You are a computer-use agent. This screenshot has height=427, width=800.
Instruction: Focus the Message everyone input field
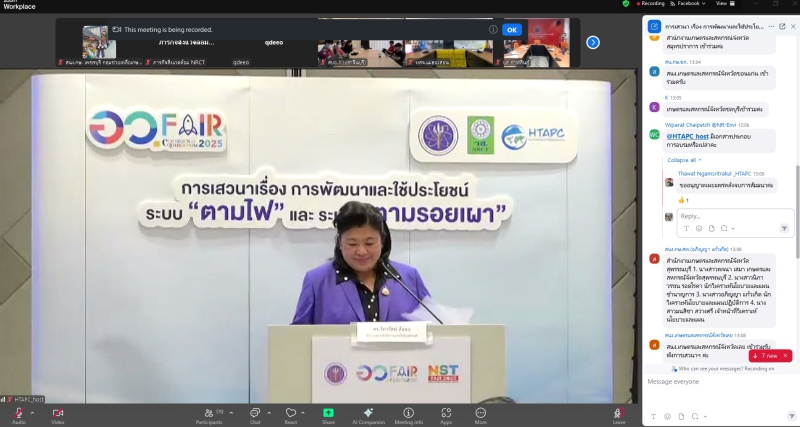point(719,382)
